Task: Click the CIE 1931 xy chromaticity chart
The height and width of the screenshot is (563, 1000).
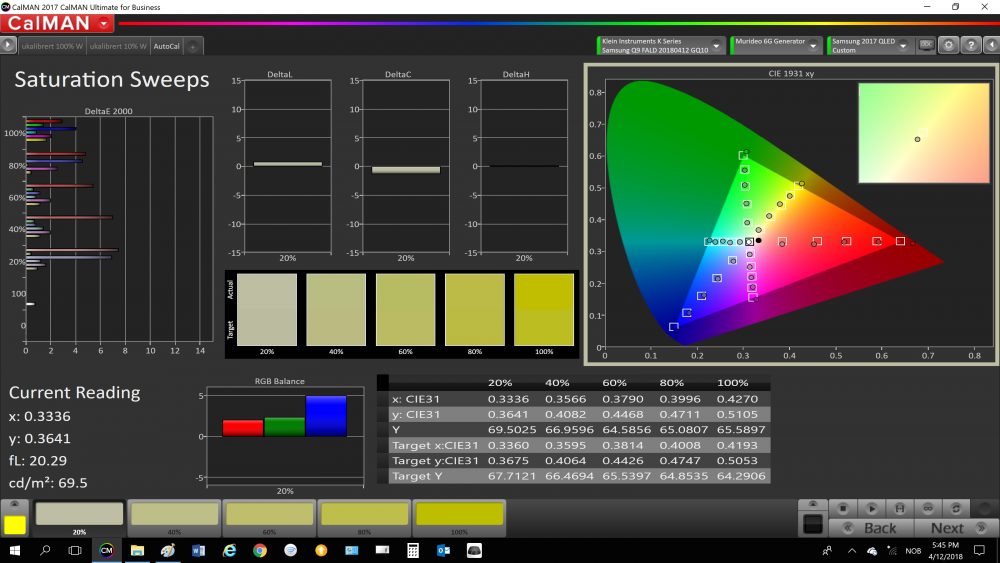Action: coord(791,214)
